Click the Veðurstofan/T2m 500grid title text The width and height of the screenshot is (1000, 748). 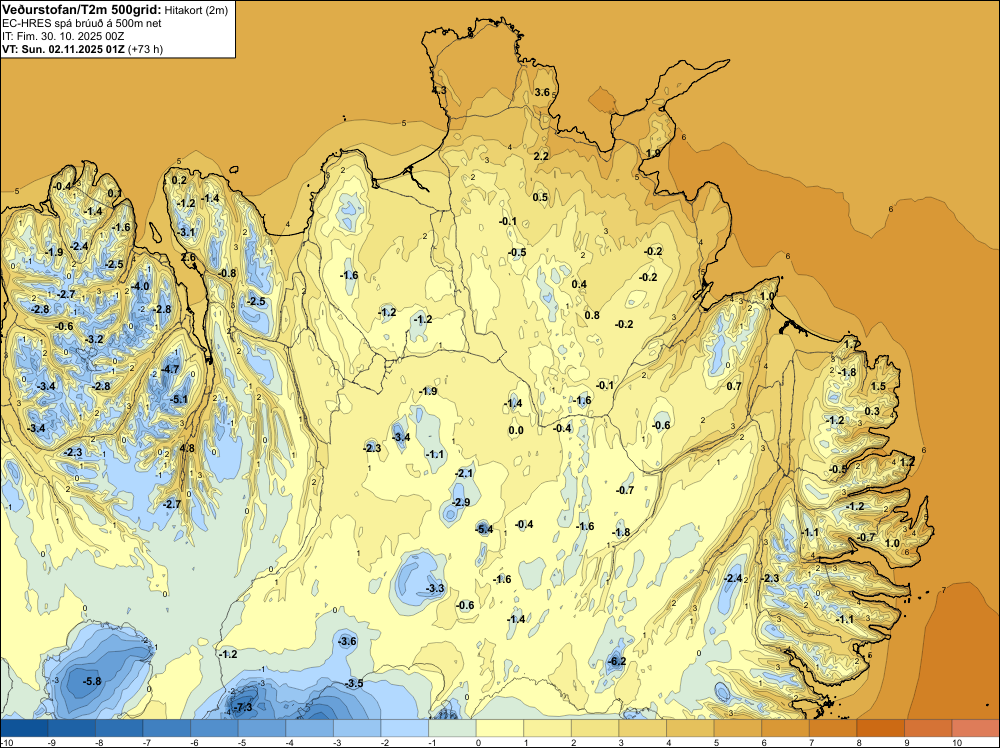click(x=82, y=10)
